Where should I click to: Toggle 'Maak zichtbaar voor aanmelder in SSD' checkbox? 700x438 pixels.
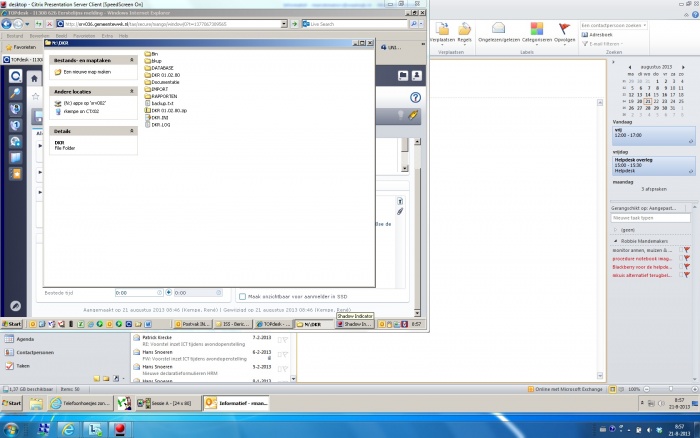tap(242, 296)
